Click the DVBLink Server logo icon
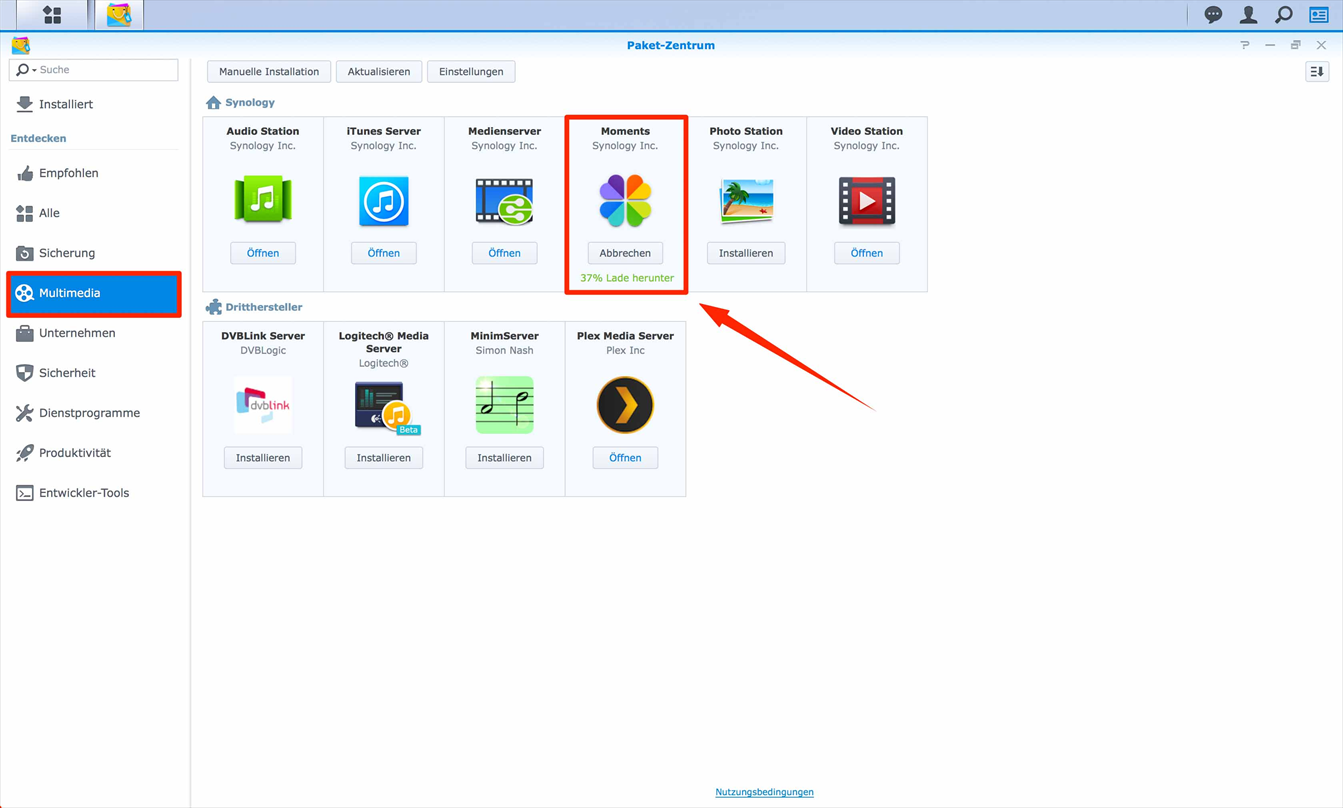 click(263, 405)
